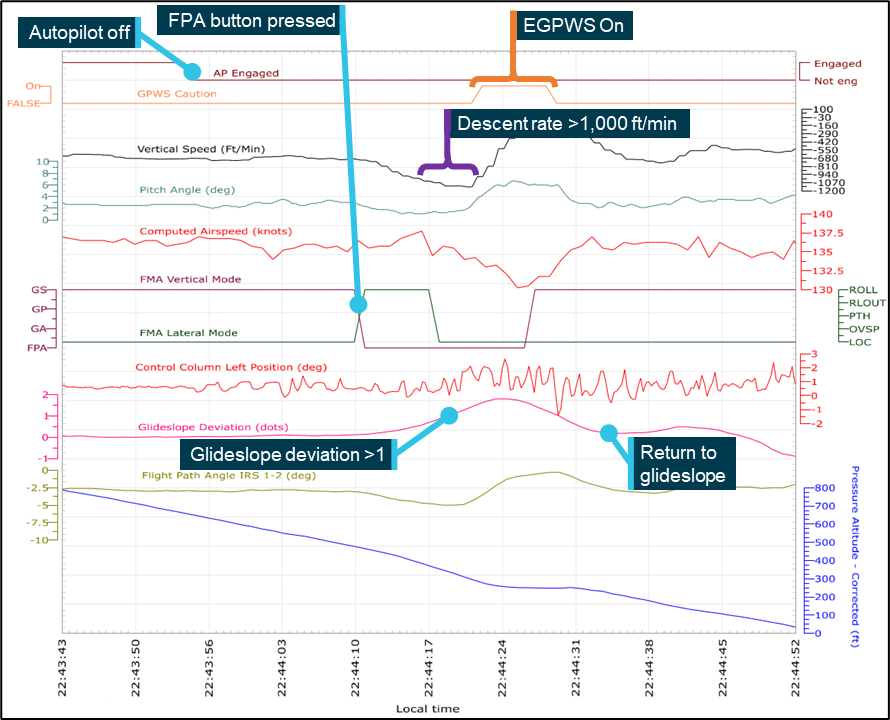Click the Autopilot off callout label
Image resolution: width=890 pixels, height=720 pixels.
point(80,31)
